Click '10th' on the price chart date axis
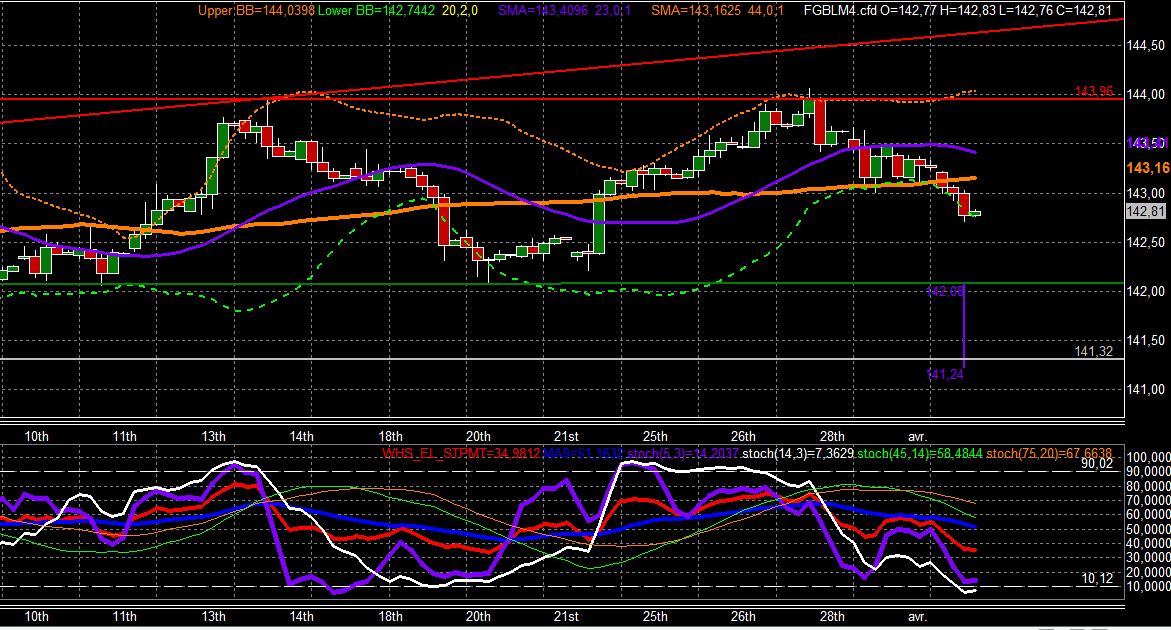The width and height of the screenshot is (1171, 630). [37, 436]
